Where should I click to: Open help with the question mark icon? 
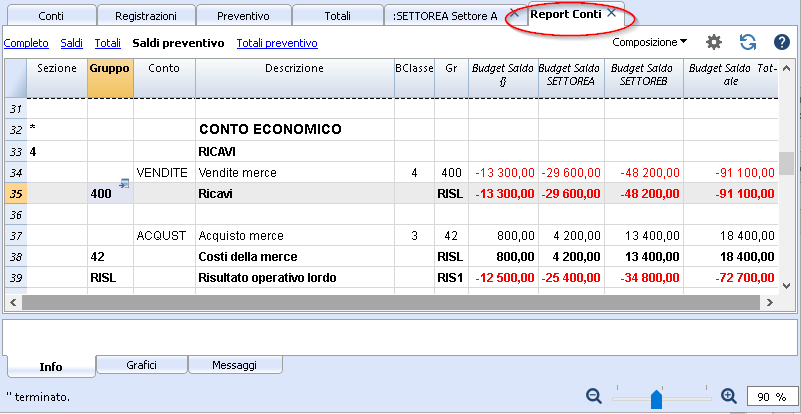coord(782,42)
